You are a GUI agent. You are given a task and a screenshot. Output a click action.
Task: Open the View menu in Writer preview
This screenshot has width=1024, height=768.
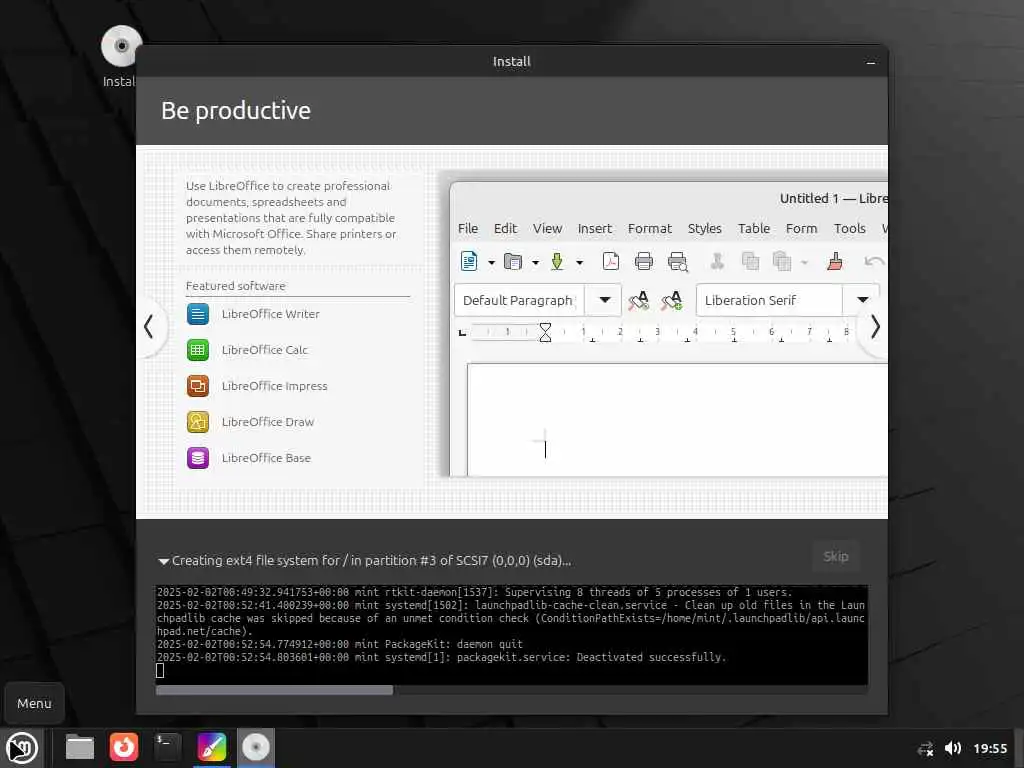pyautogui.click(x=547, y=229)
